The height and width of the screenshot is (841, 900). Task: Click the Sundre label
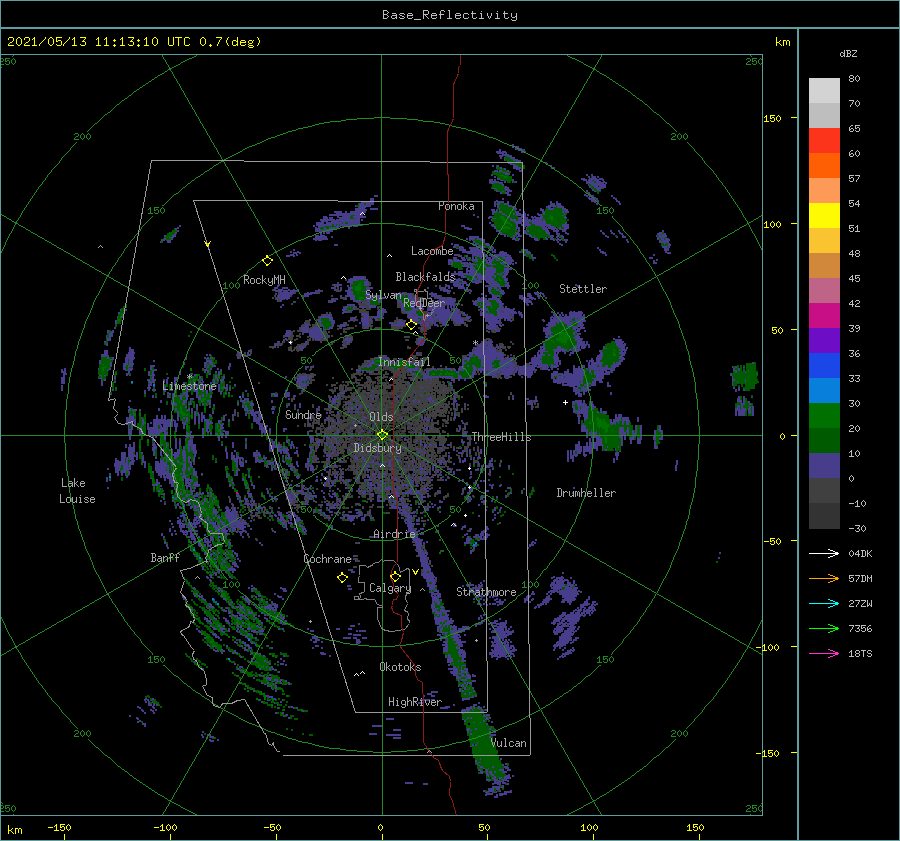[303, 415]
